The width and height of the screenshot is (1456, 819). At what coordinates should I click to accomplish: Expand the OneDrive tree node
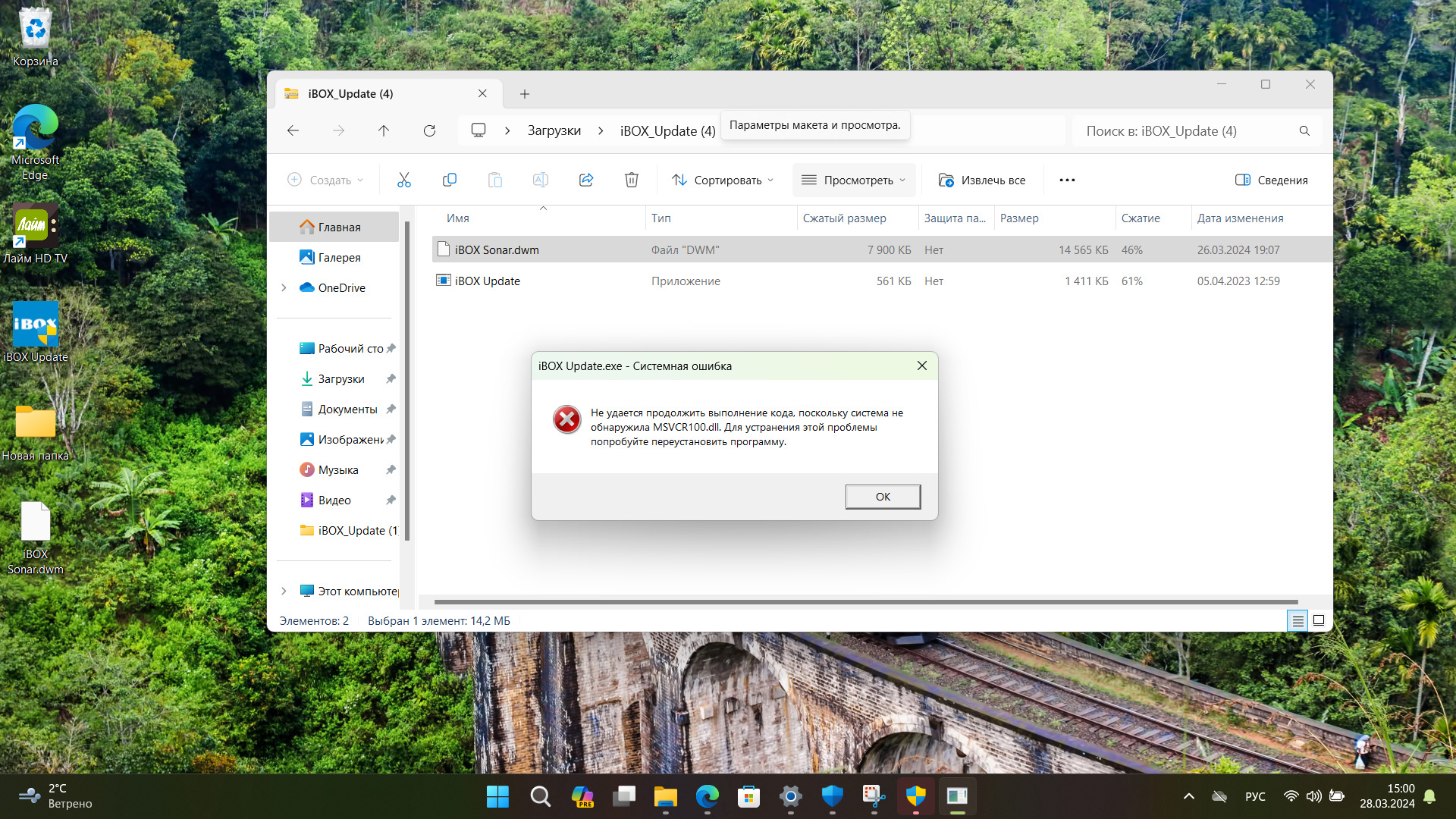pos(284,287)
